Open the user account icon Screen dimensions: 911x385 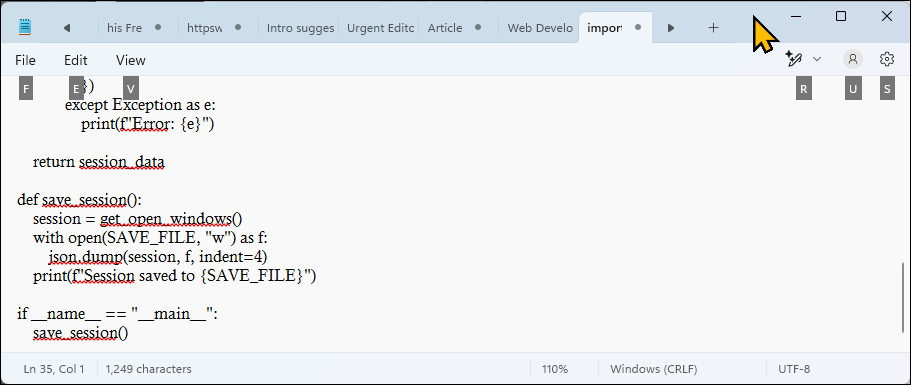[x=853, y=59]
